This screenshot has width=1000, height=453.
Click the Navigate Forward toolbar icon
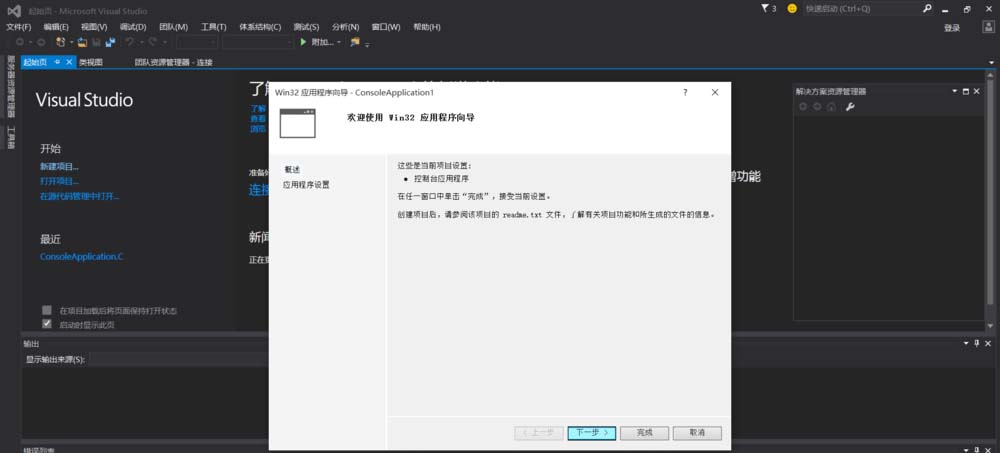(41, 42)
